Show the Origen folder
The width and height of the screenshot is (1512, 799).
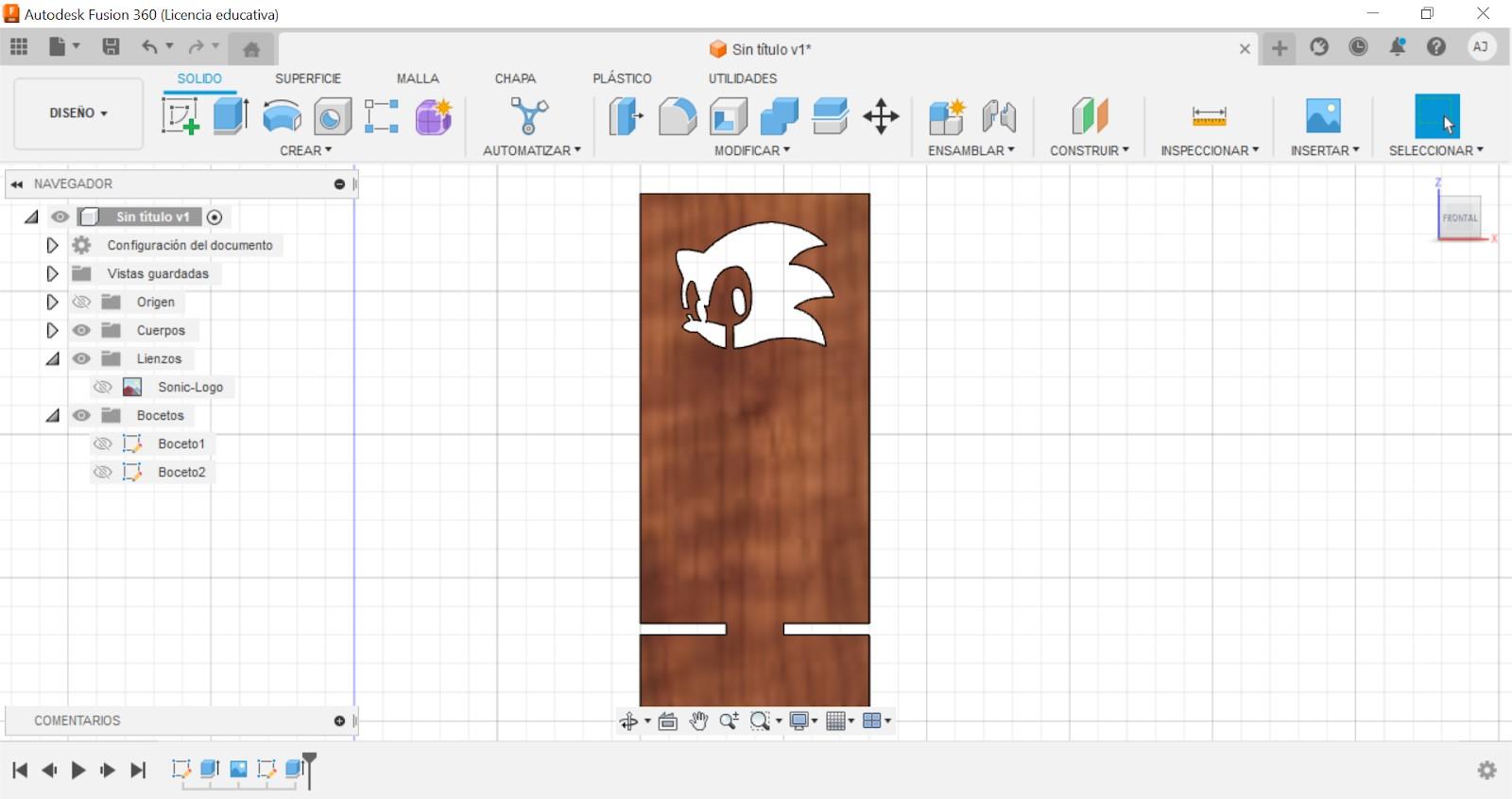pos(81,302)
